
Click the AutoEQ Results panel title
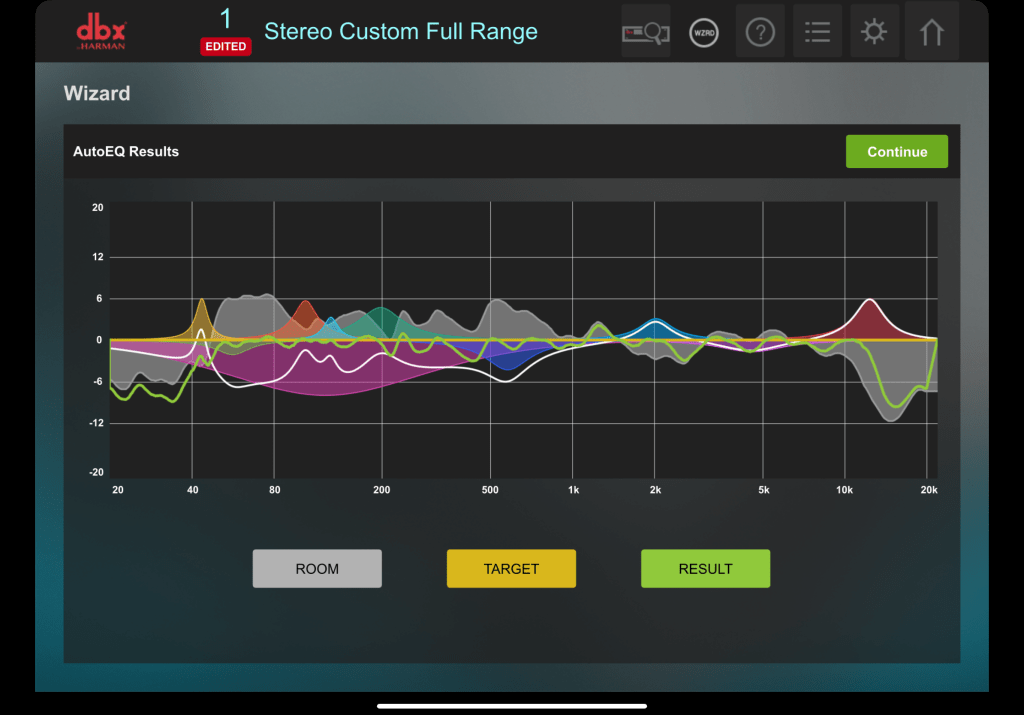coord(126,152)
